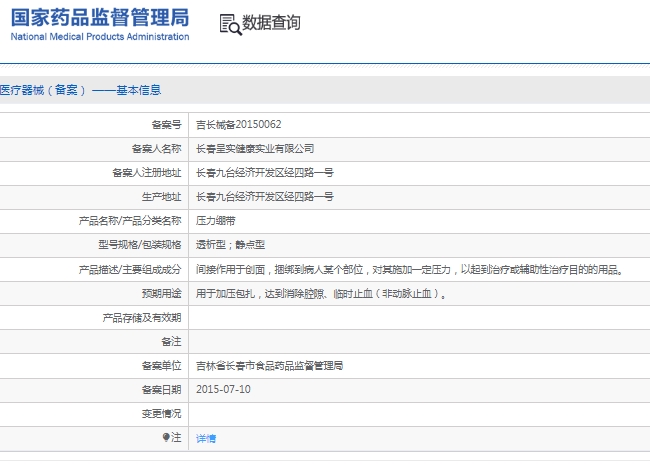Click the 生产地址 label
Screen dimensions: 650x470
161,196
